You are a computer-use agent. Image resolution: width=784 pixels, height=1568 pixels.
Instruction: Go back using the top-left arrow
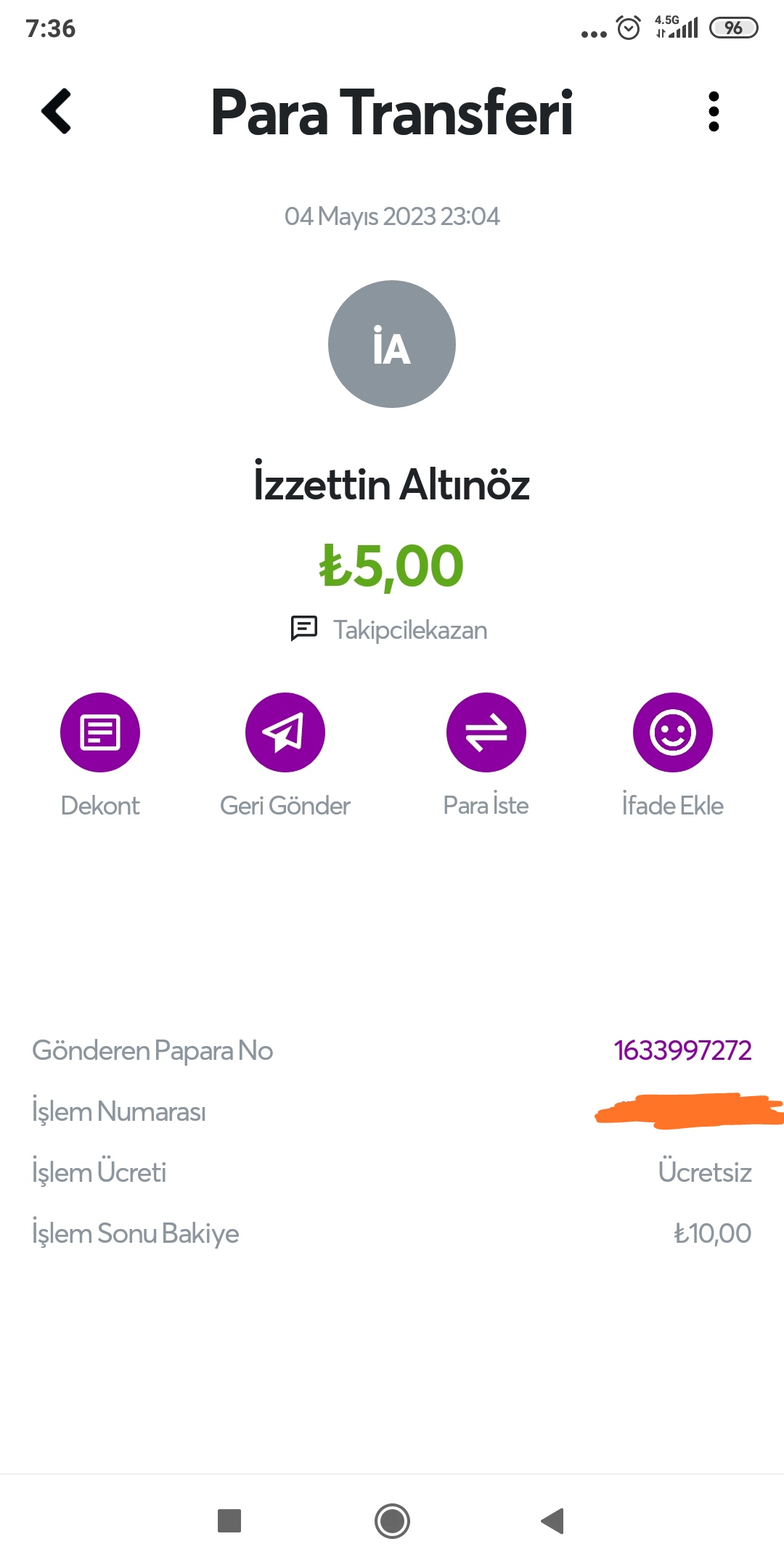(57, 112)
